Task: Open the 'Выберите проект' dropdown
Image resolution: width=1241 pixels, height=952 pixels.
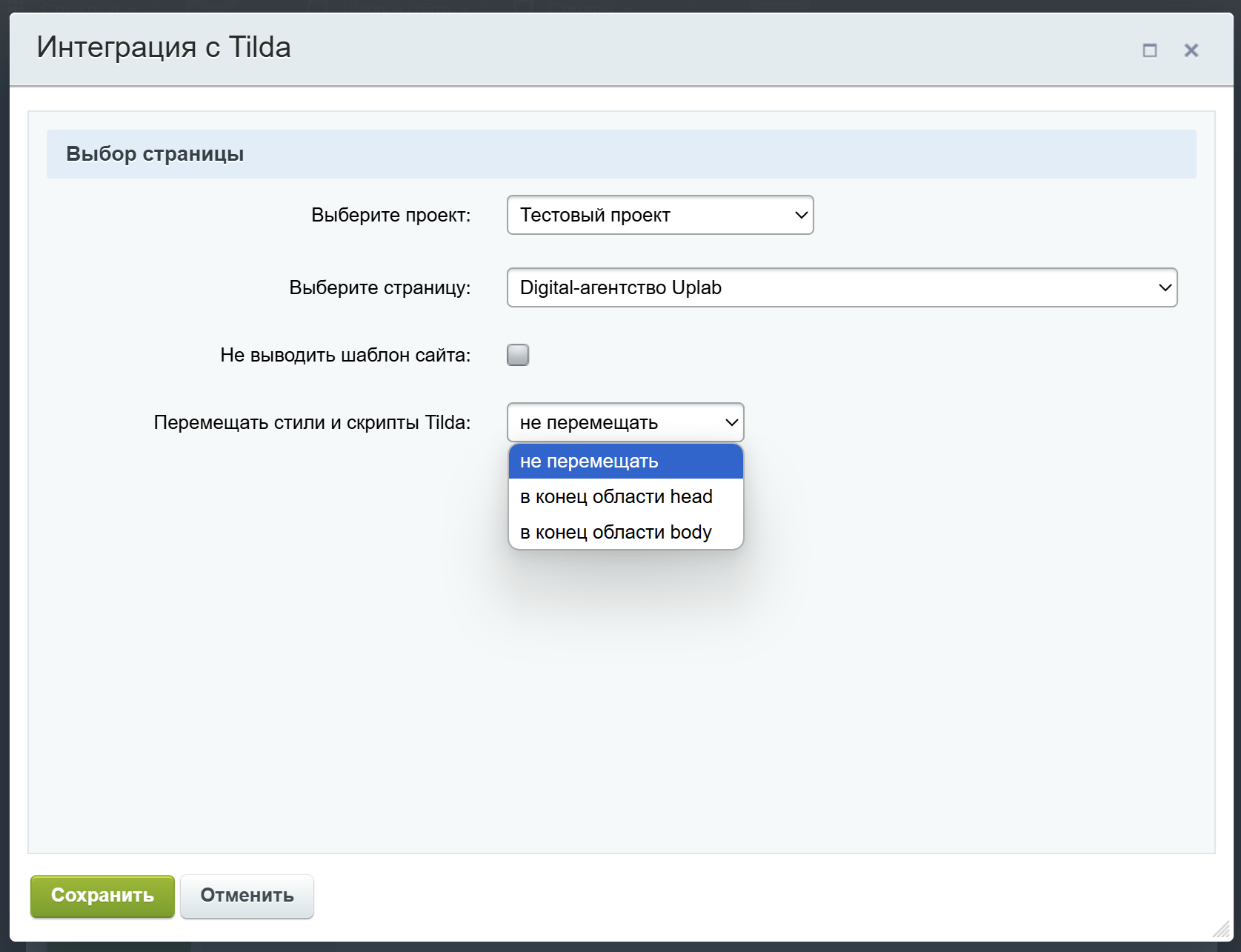Action: pos(659,215)
